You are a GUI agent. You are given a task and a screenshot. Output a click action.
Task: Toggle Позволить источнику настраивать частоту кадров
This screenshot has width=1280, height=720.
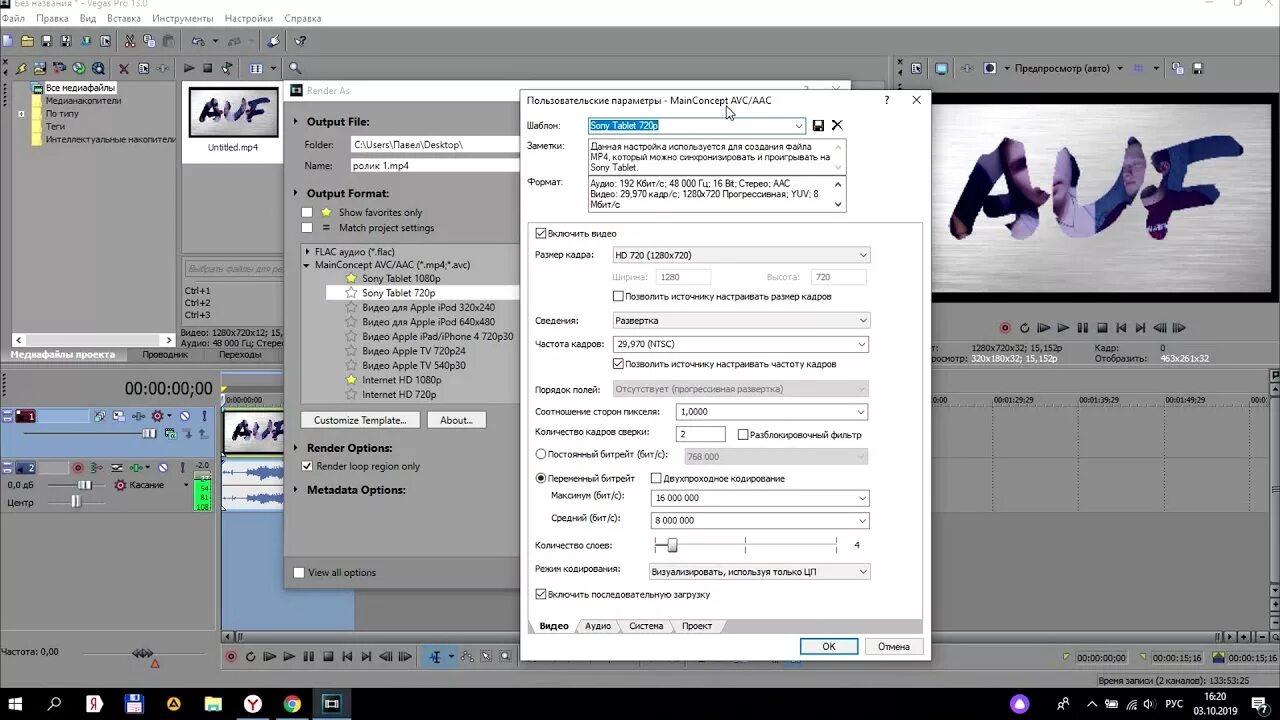(618, 364)
